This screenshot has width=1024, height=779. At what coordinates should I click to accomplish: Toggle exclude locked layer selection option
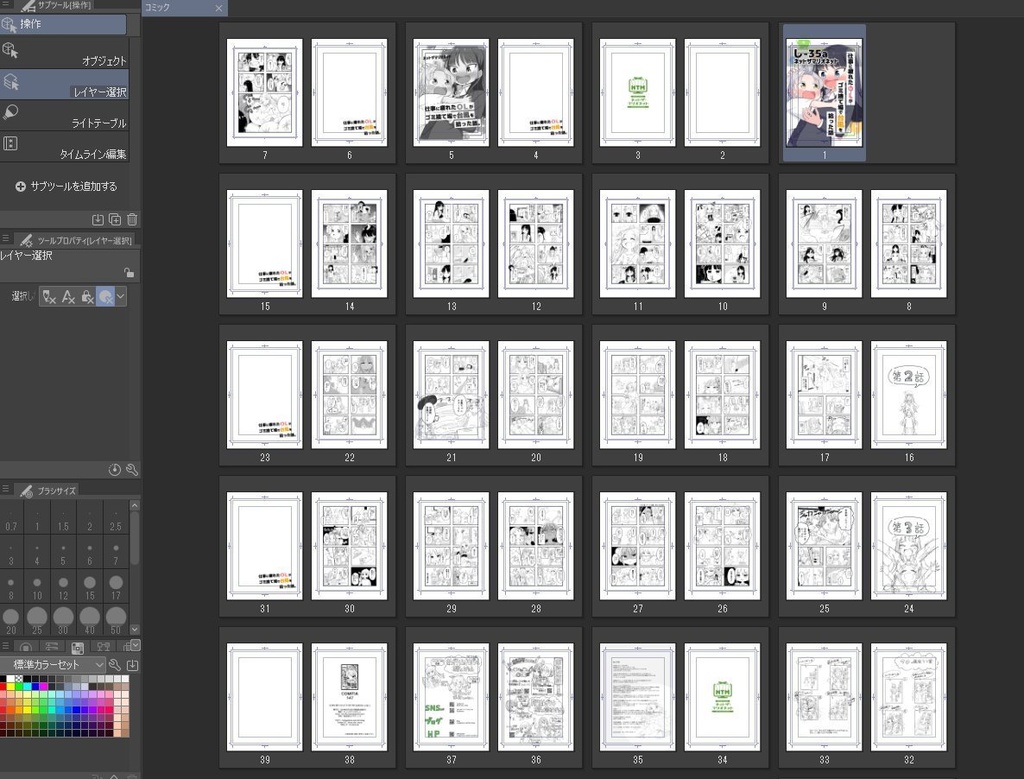[87, 297]
